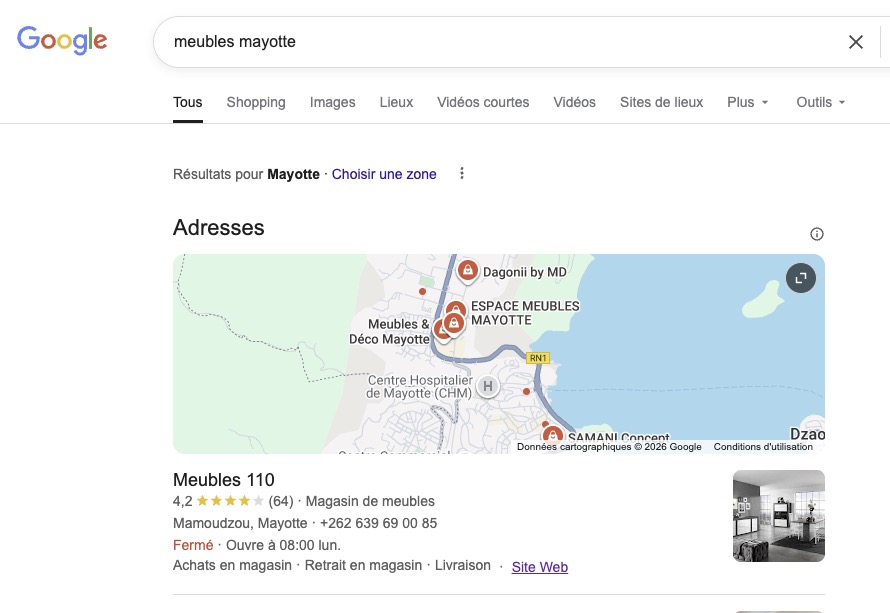
Task: Click the small red dot near the hospital
Action: 526,392
